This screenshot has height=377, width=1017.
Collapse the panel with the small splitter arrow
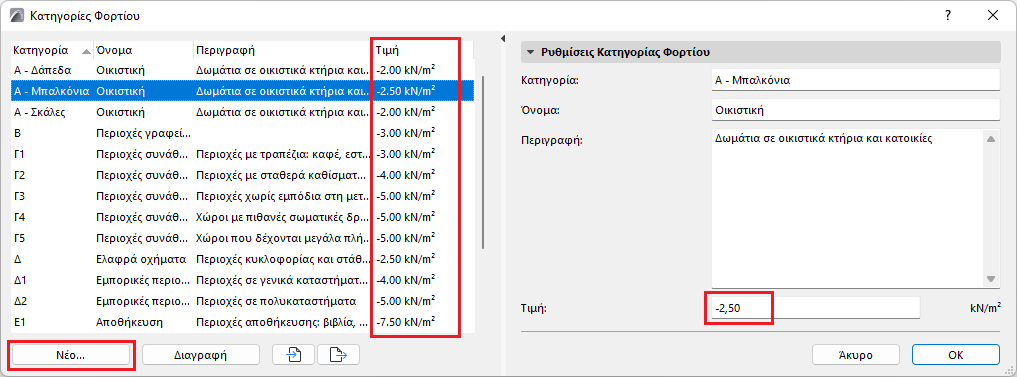503,40
